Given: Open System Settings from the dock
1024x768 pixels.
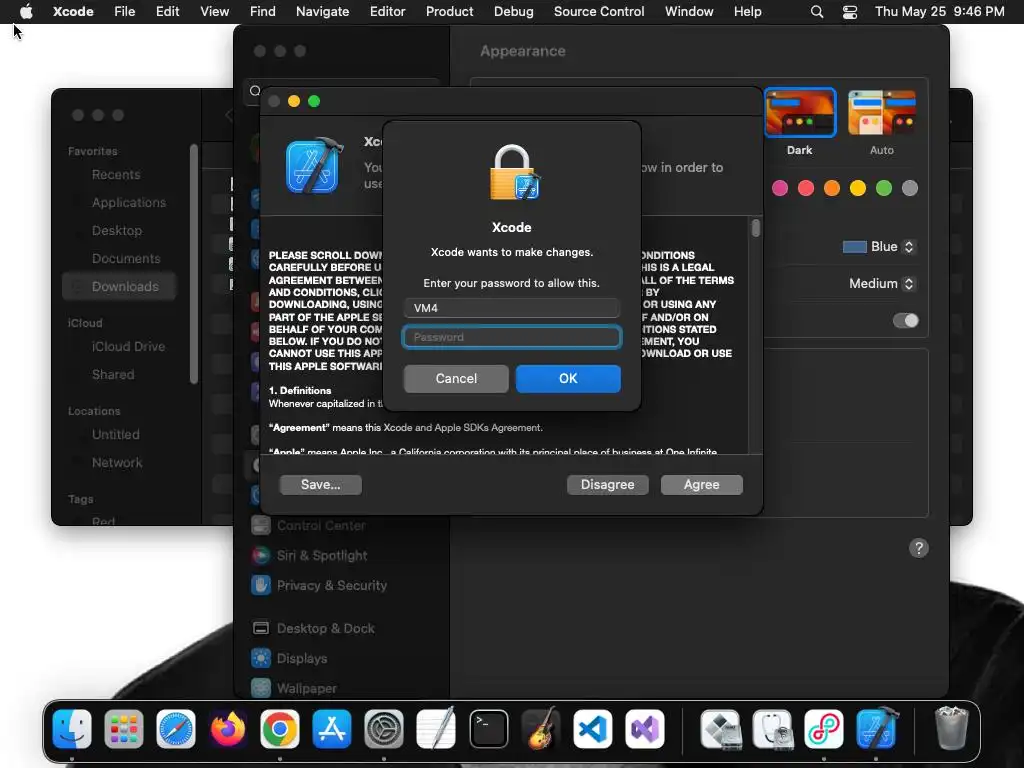Looking at the screenshot, I should (x=384, y=729).
